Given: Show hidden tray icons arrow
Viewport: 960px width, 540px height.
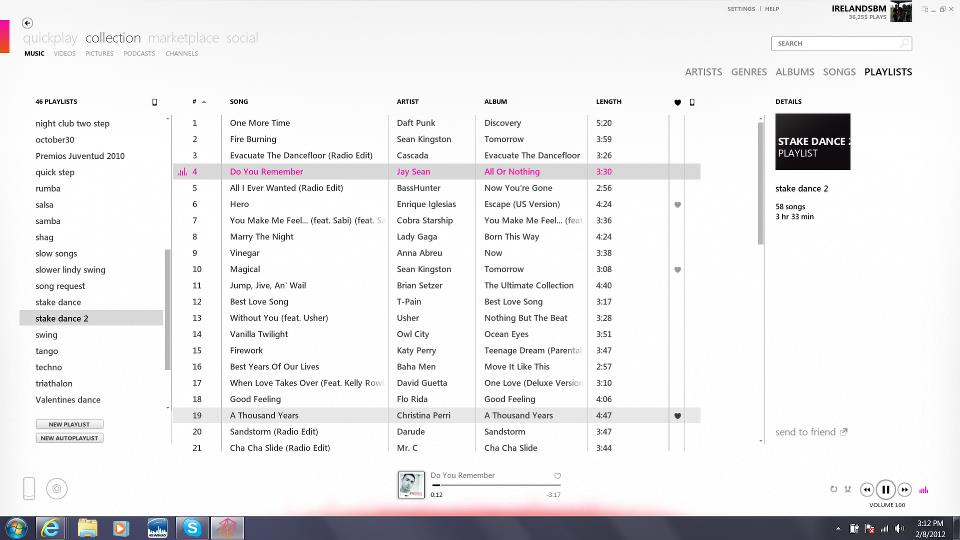Looking at the screenshot, I should click(838, 528).
